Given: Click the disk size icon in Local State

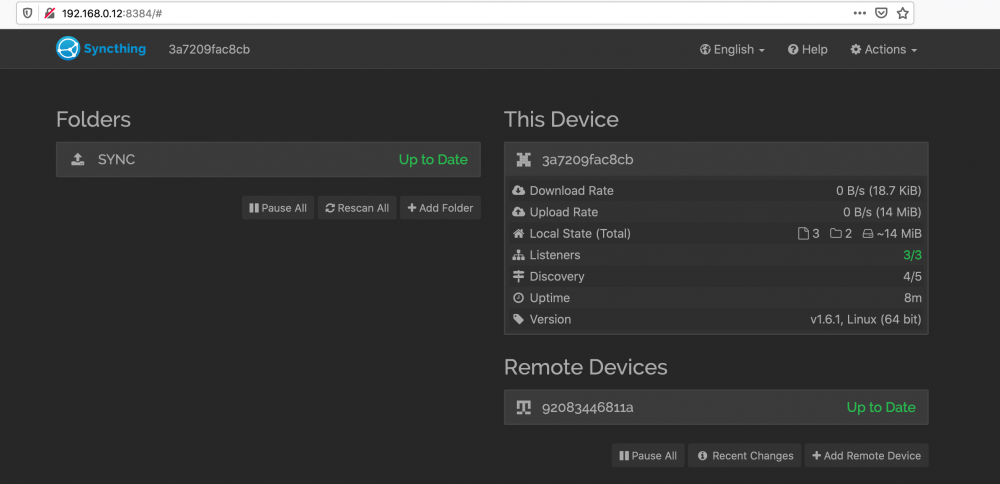Looking at the screenshot, I should click(867, 234).
